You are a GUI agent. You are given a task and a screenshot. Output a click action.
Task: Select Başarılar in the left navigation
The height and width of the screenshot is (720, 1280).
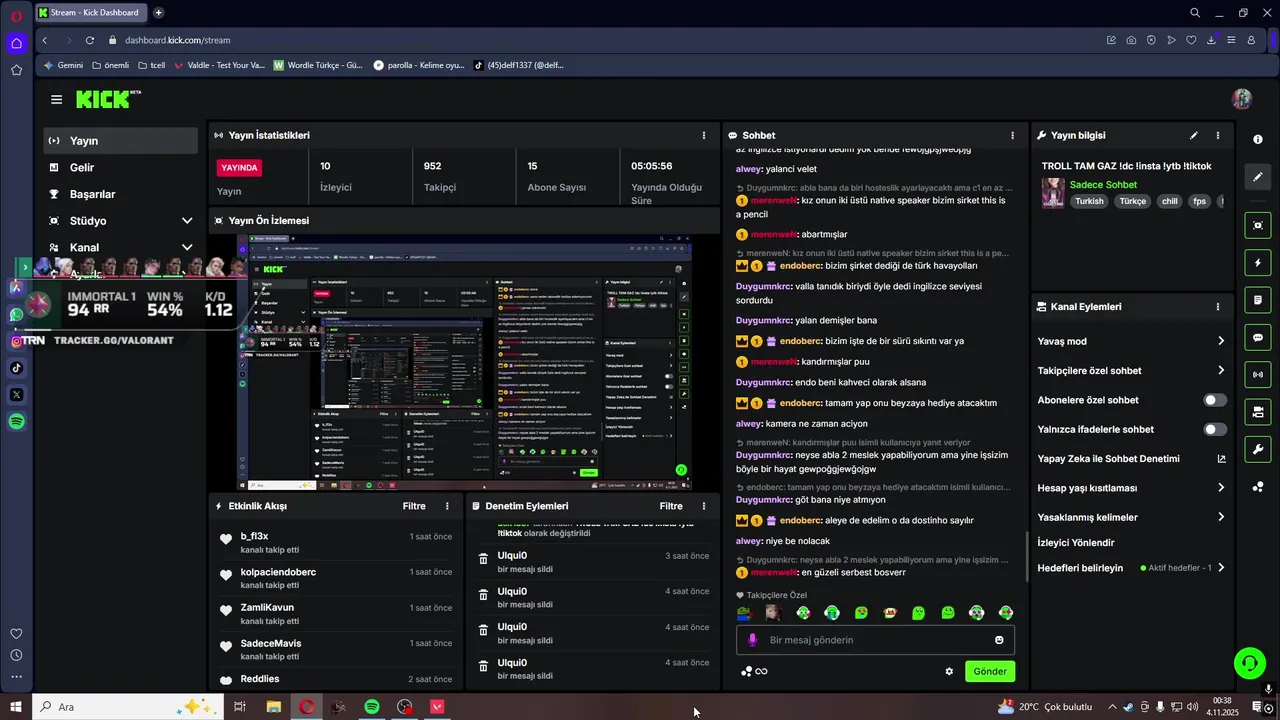coord(121,194)
